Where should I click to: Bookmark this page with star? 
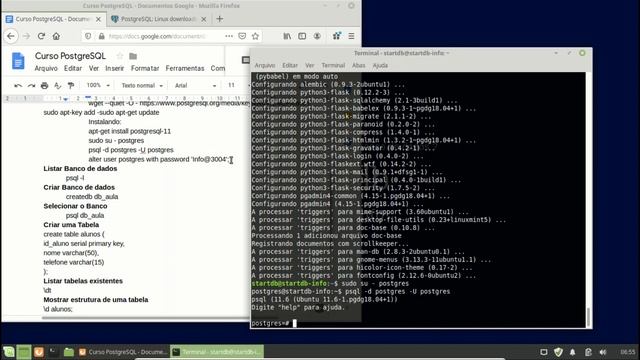(x=256, y=36)
